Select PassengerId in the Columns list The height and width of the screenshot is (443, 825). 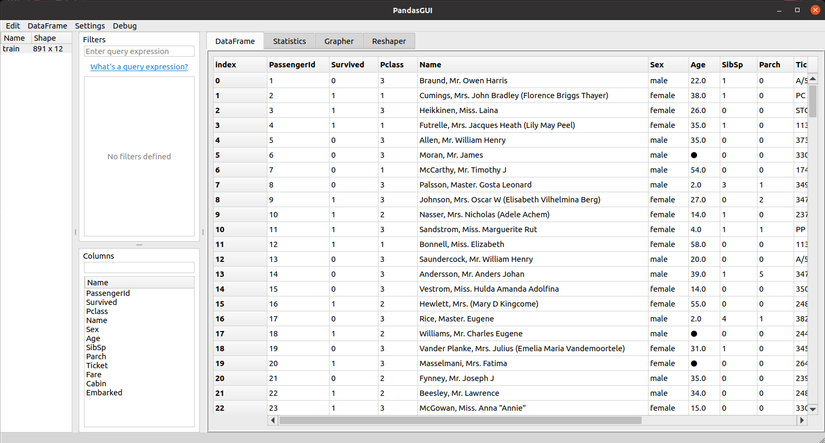tap(108, 293)
